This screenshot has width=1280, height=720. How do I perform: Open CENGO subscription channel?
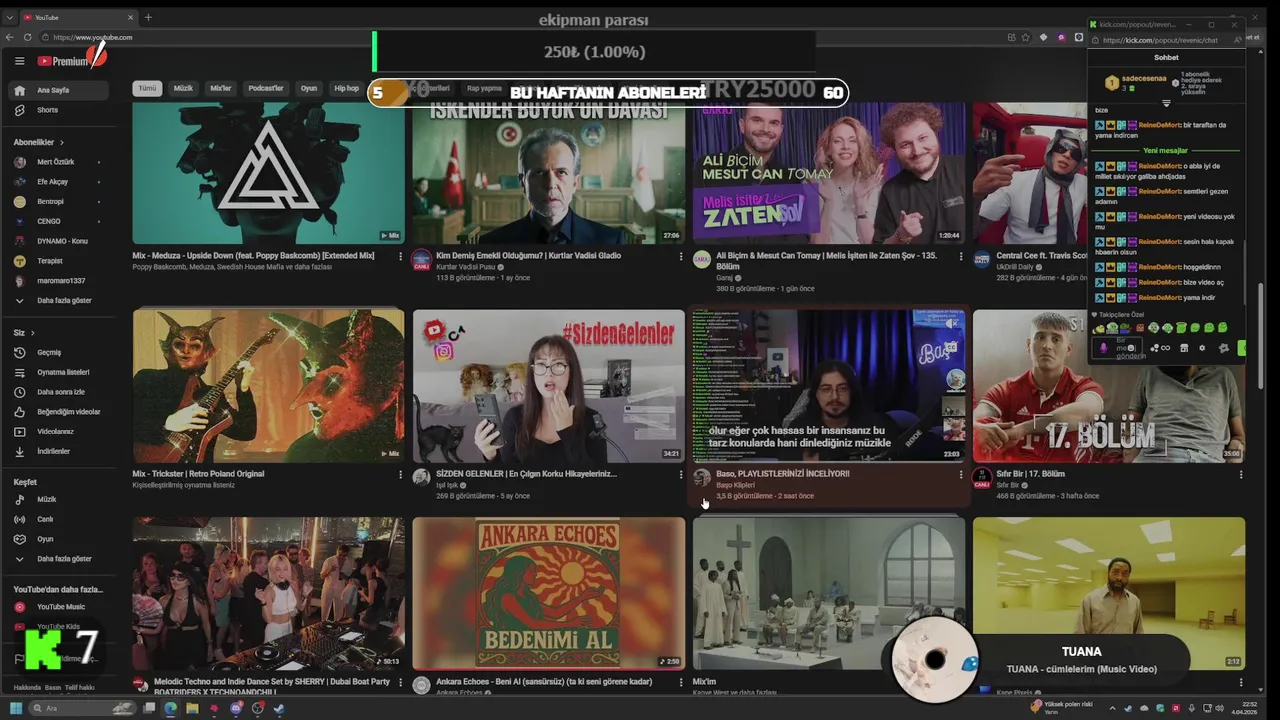pyautogui.click(x=59, y=221)
